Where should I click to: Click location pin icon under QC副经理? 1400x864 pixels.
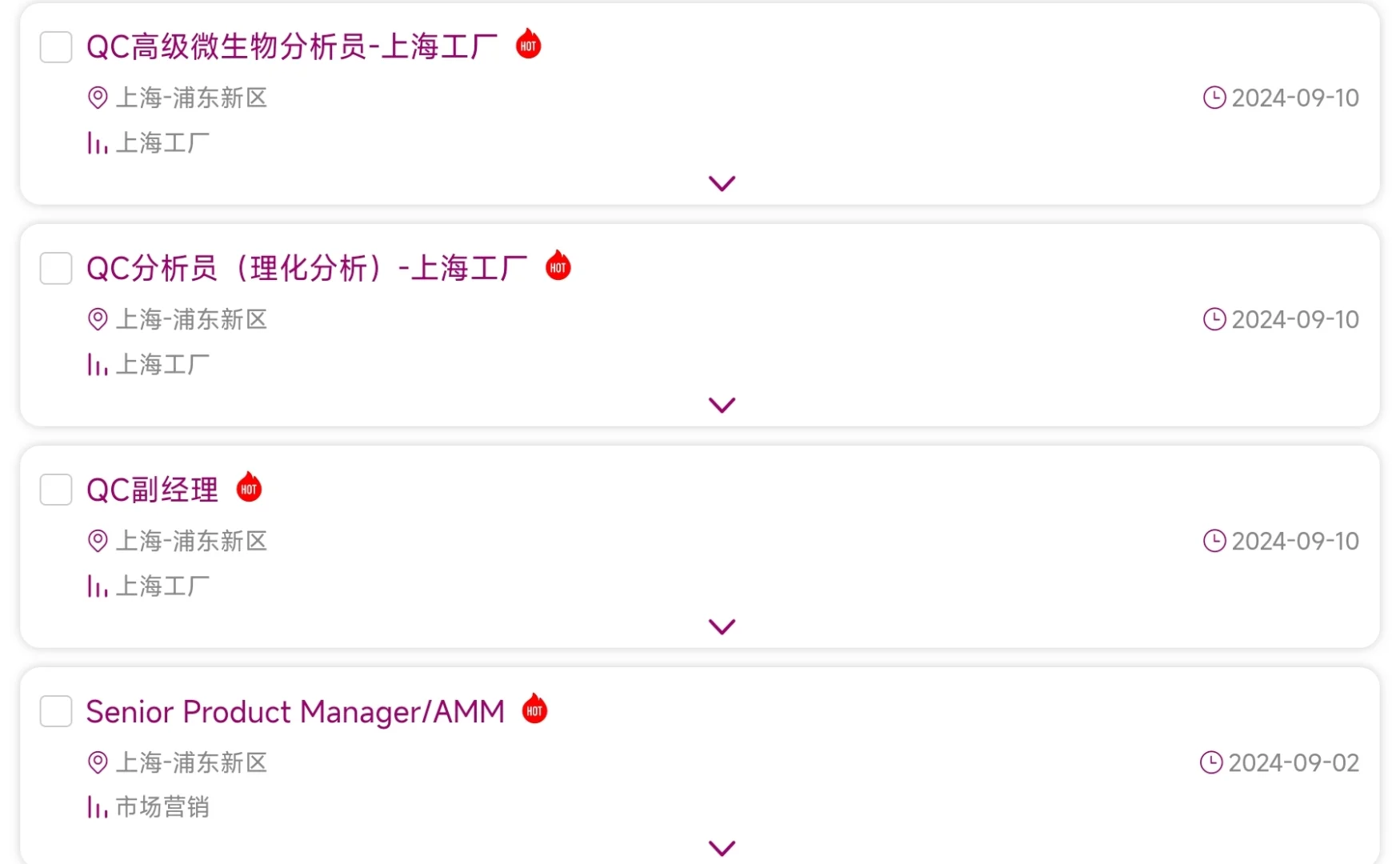click(x=98, y=541)
